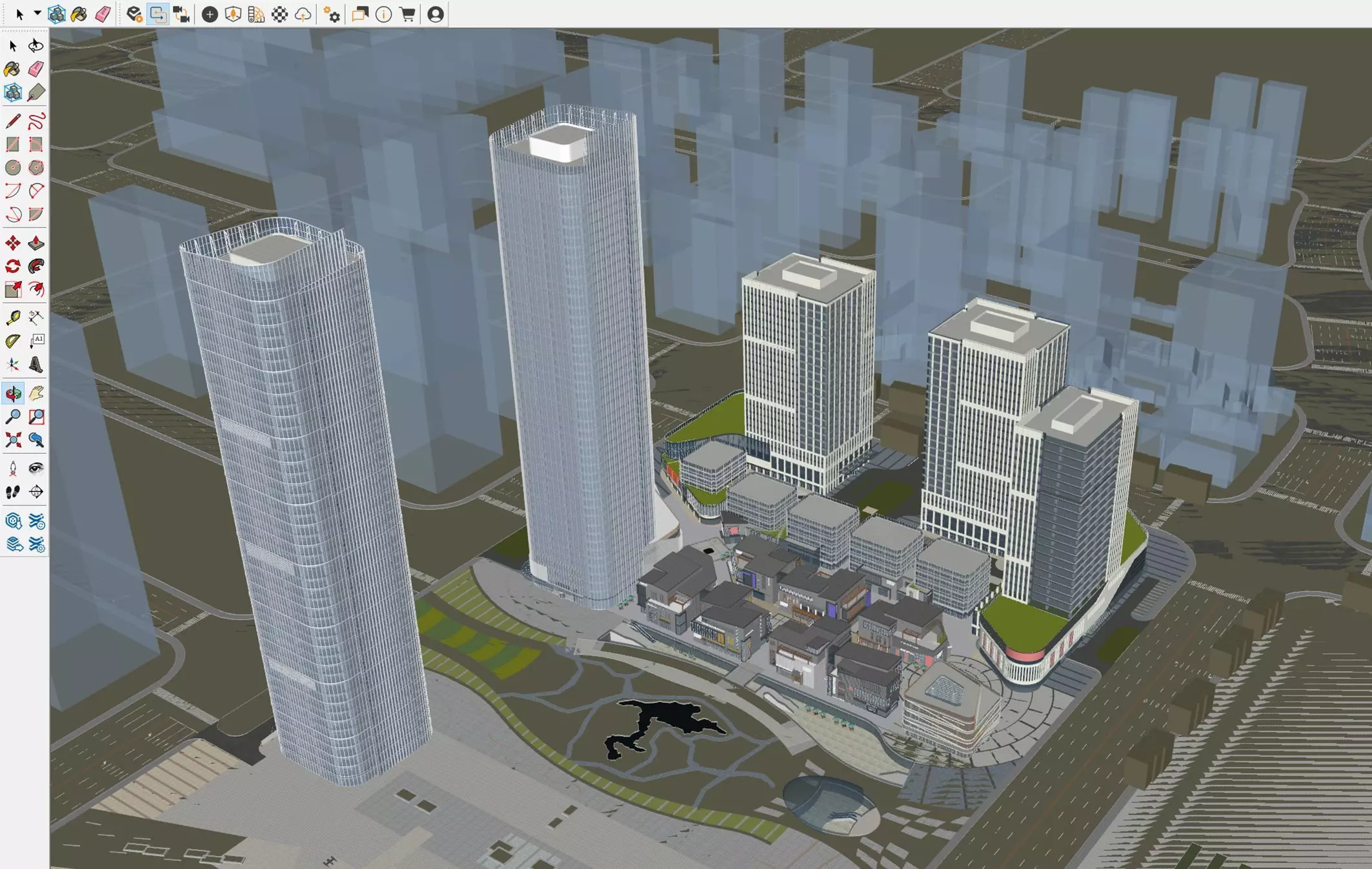Select the Polygon tool
The height and width of the screenshot is (869, 1372).
coord(36,167)
